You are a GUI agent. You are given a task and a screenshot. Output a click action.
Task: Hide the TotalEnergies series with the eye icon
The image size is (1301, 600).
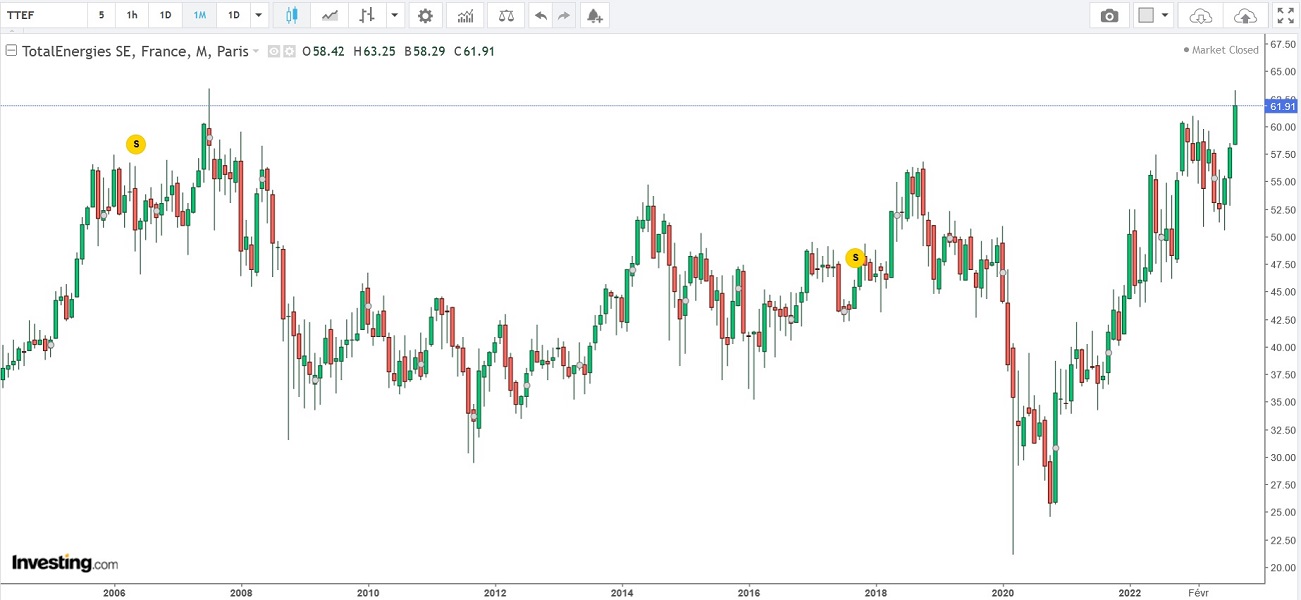coord(274,51)
